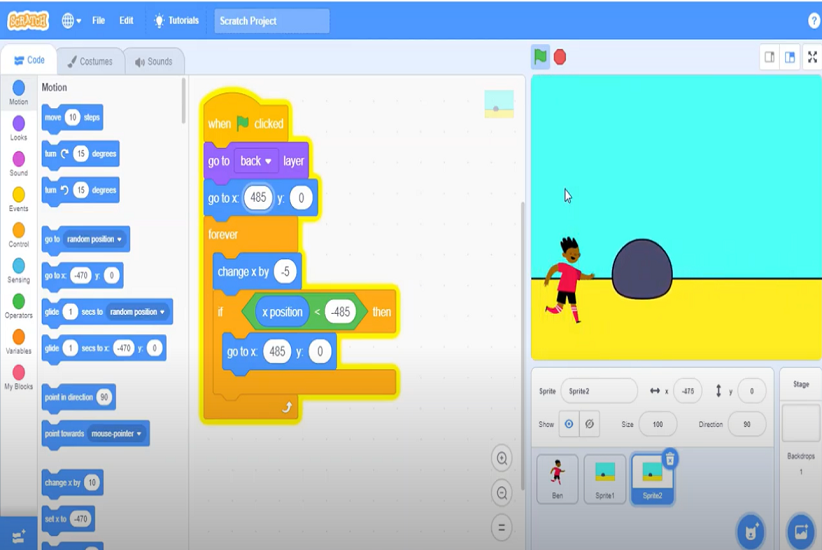The width and height of the screenshot is (822, 550).
Task: Open the File menu
Action: (98, 20)
